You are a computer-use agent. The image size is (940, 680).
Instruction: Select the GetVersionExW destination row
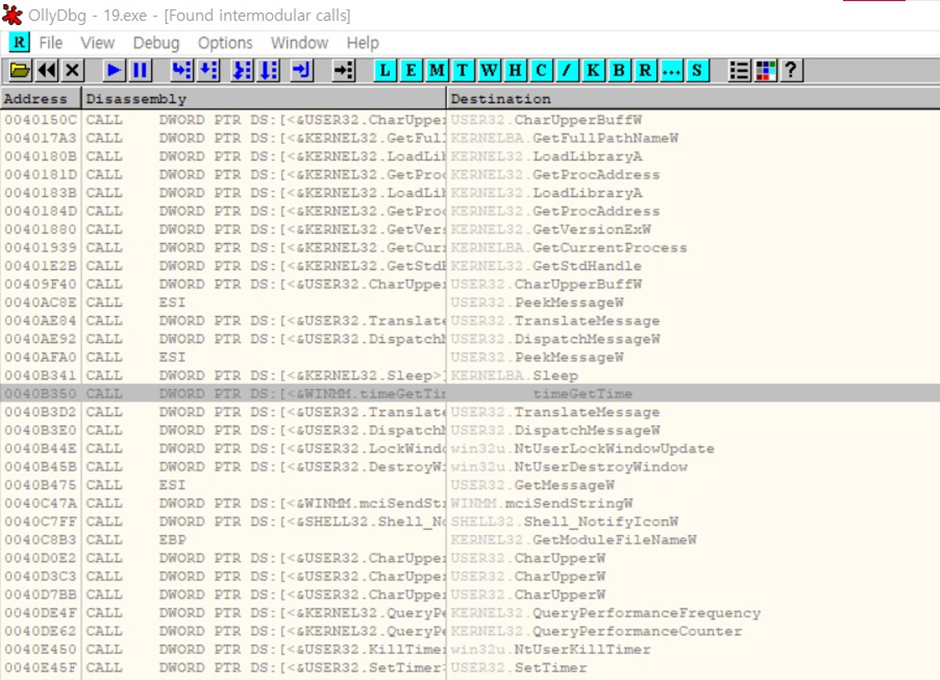[470, 229]
